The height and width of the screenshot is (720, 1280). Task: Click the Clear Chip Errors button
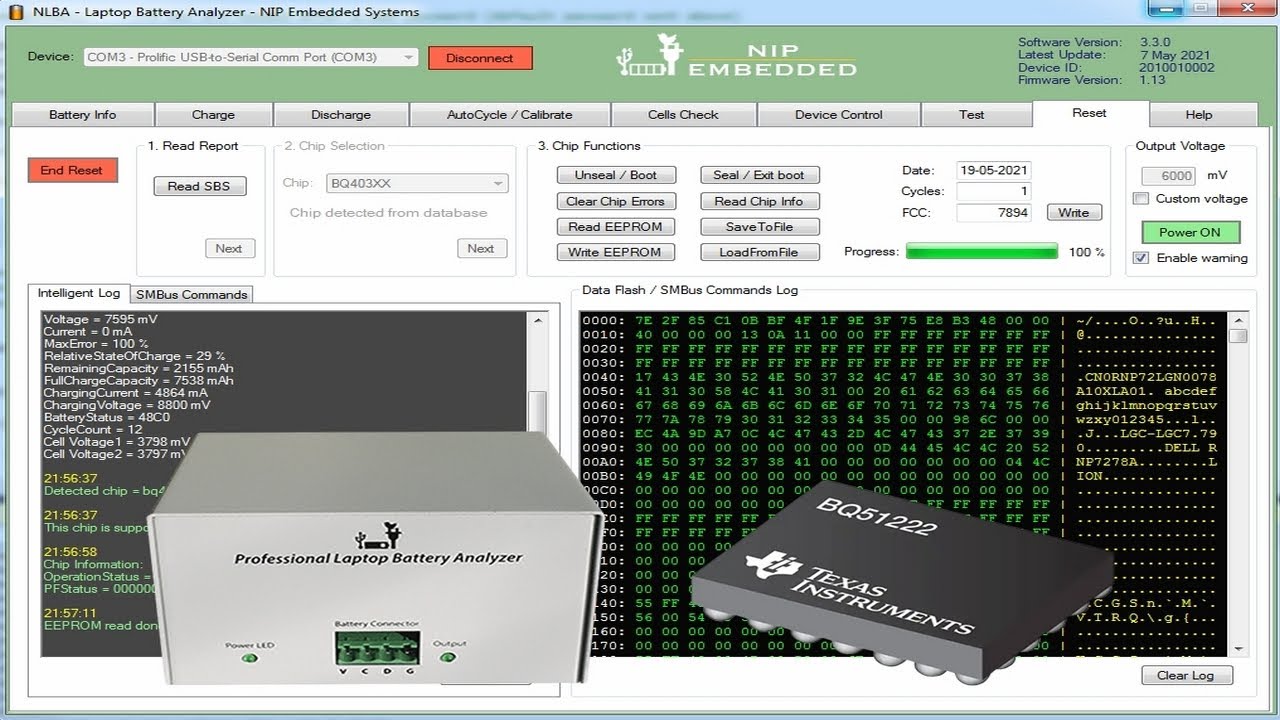(x=616, y=201)
